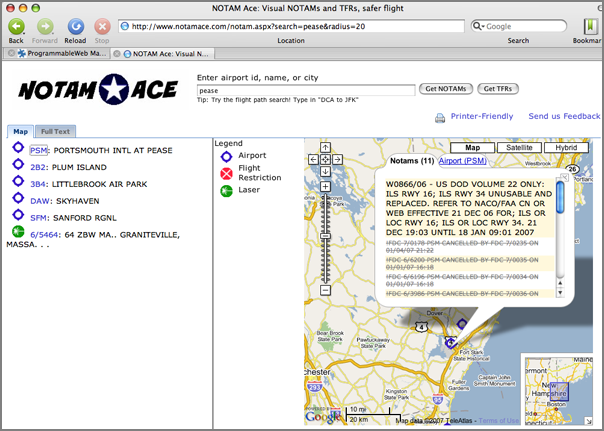Click info window scroll down arrow
Screen dimensions: 604x431
[560, 292]
